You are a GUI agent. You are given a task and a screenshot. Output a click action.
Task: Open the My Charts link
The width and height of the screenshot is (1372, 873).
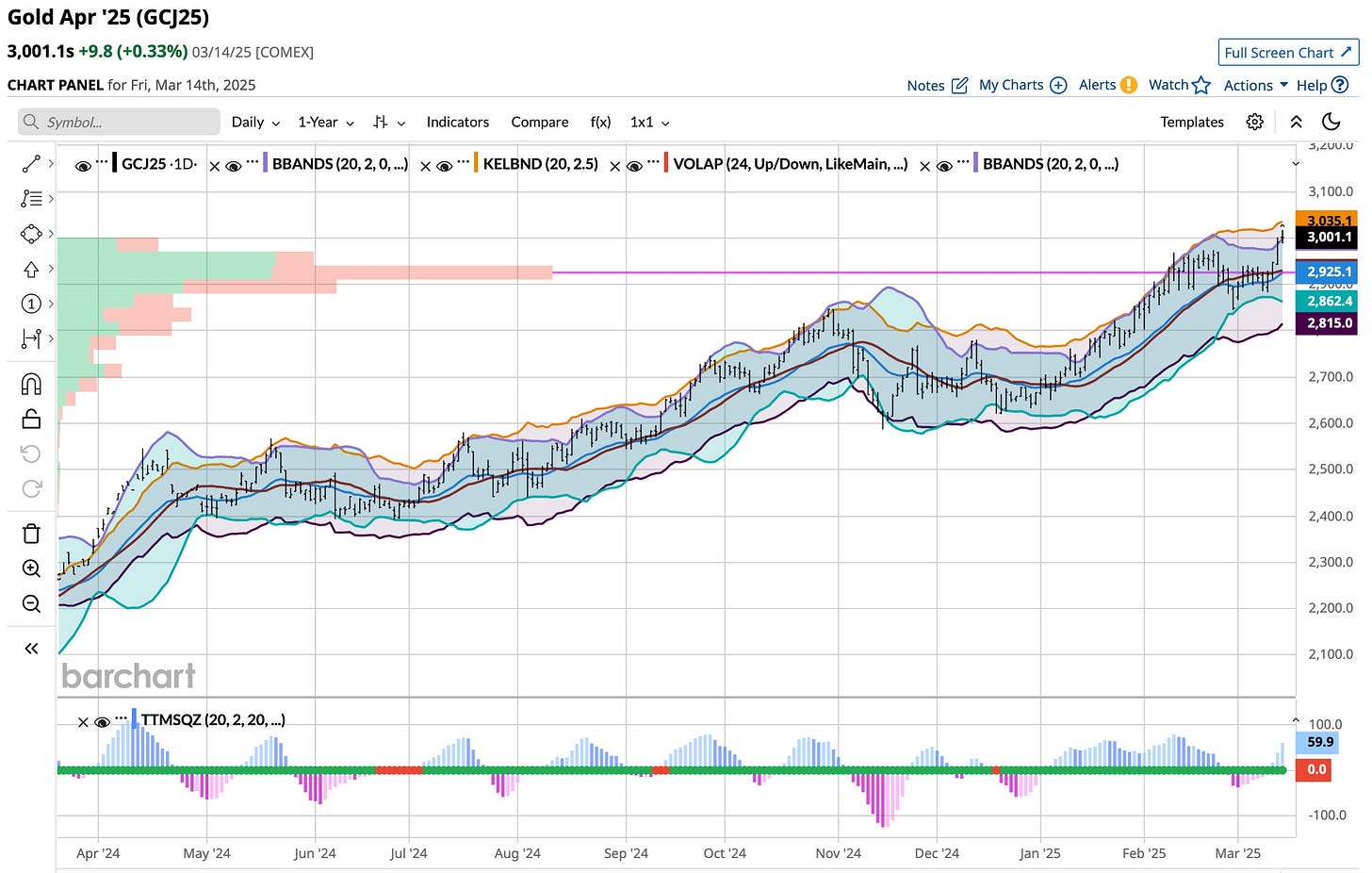click(1011, 85)
